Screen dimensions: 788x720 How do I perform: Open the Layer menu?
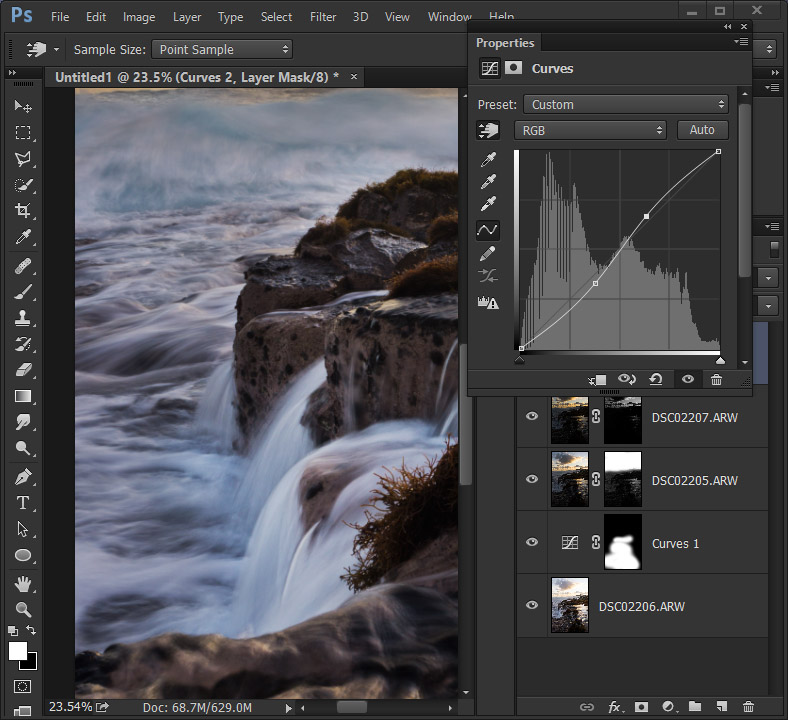pyautogui.click(x=187, y=17)
